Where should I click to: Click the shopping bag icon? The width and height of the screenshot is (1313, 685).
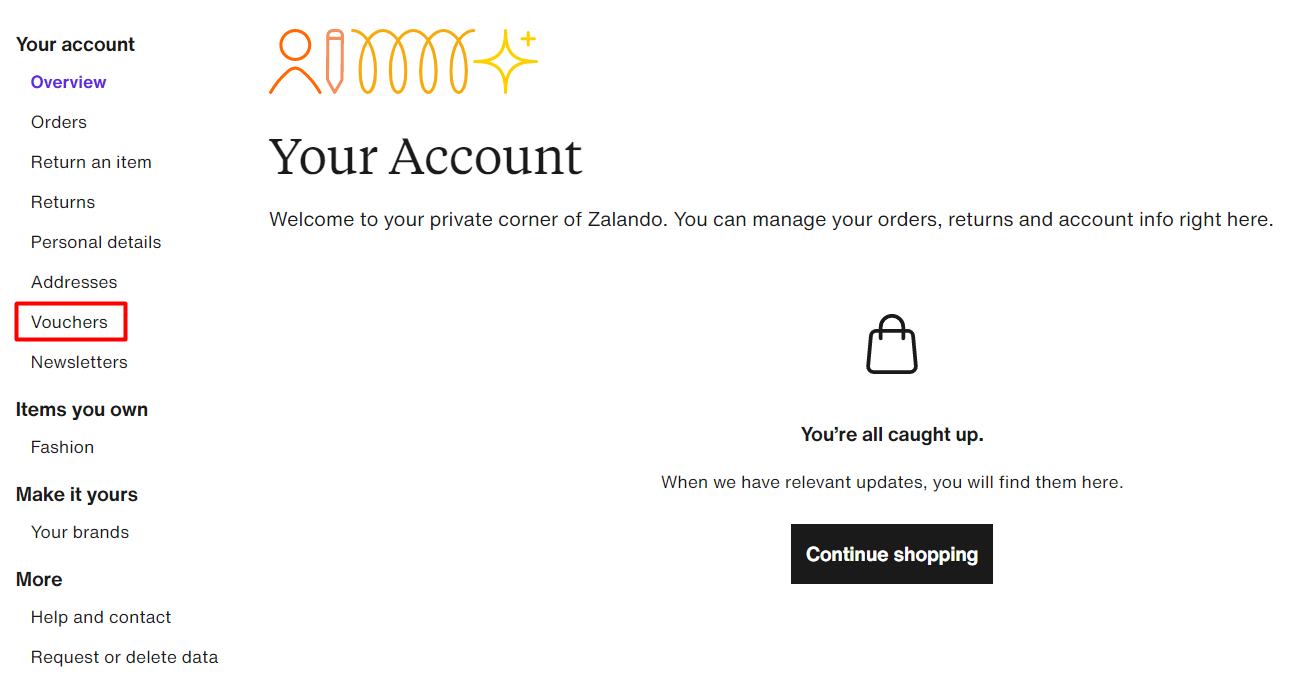(891, 345)
